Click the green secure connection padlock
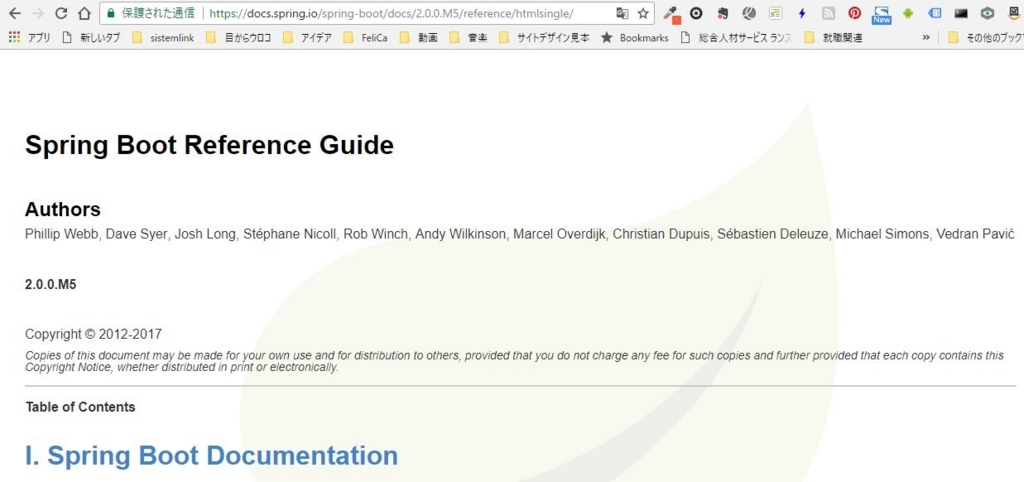The width and height of the screenshot is (1024, 482). tap(110, 12)
